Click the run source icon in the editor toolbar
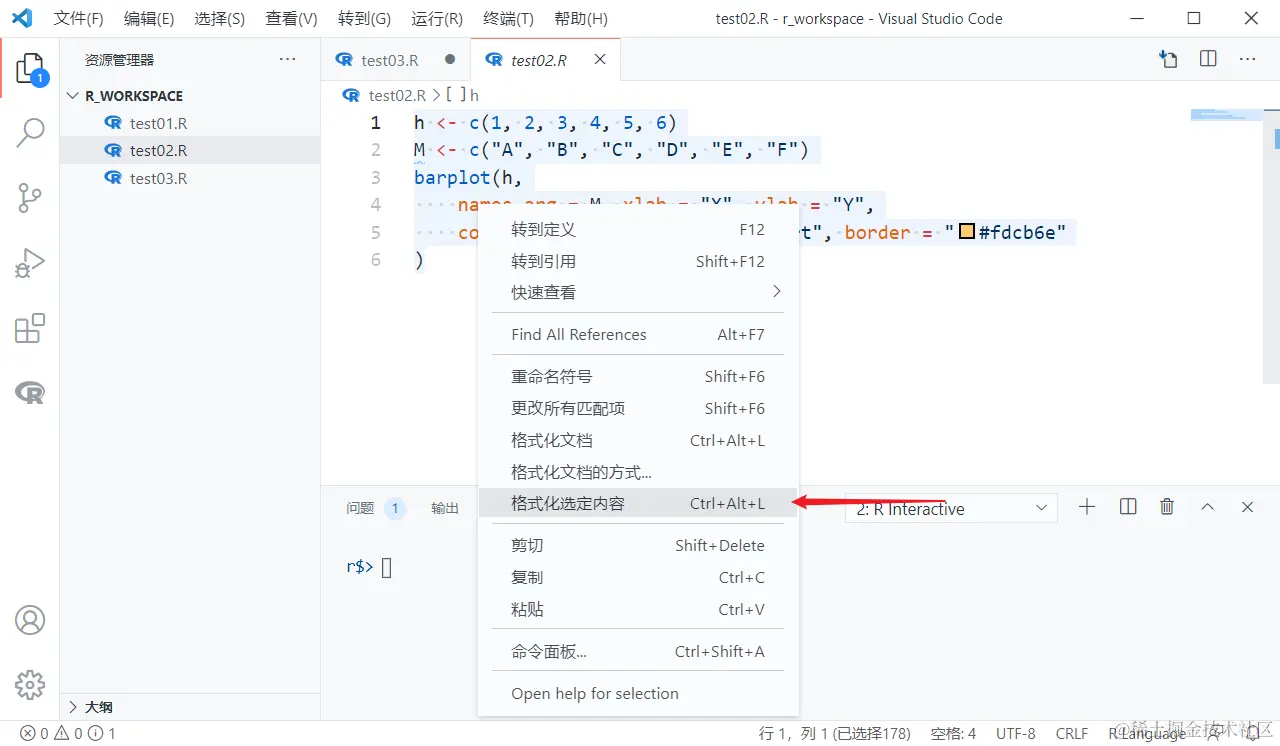This screenshot has width=1280, height=746. (x=1168, y=59)
